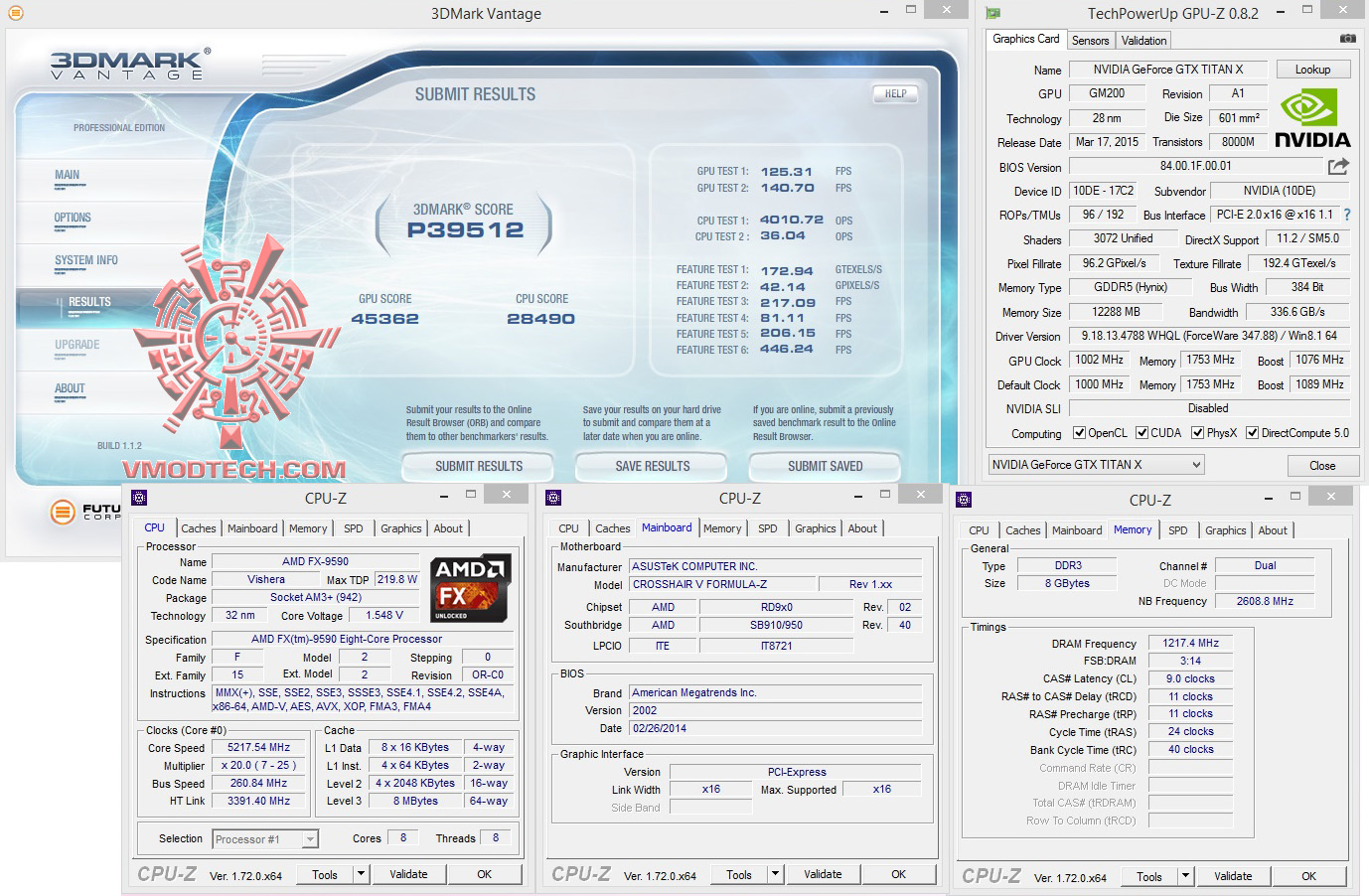Click the GPU-Z title bar app icon
Viewport: 1369px width, 896px height.
coord(992,14)
